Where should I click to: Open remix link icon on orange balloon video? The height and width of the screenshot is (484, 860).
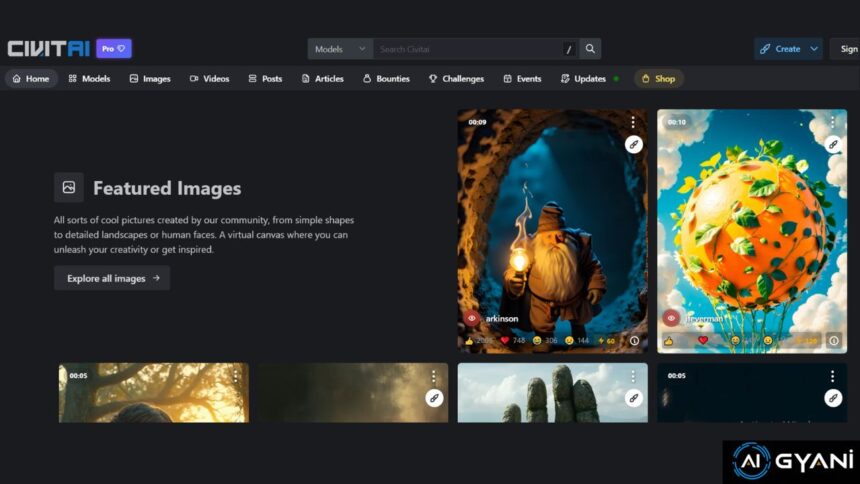tap(832, 144)
